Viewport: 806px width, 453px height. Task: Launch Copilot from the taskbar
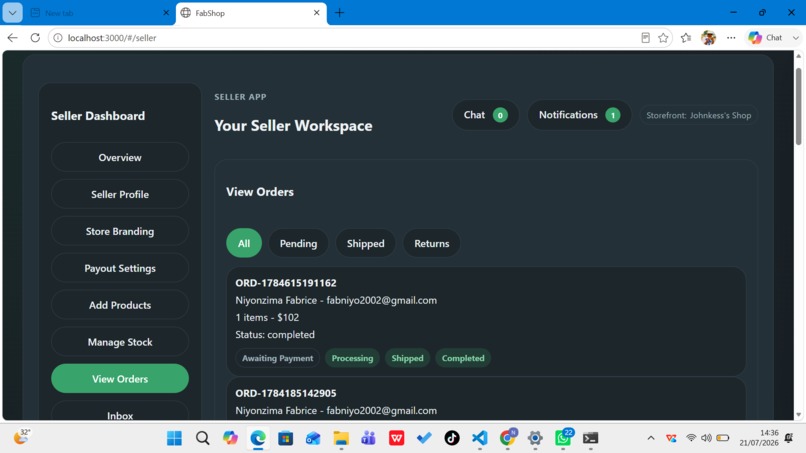click(x=230, y=438)
